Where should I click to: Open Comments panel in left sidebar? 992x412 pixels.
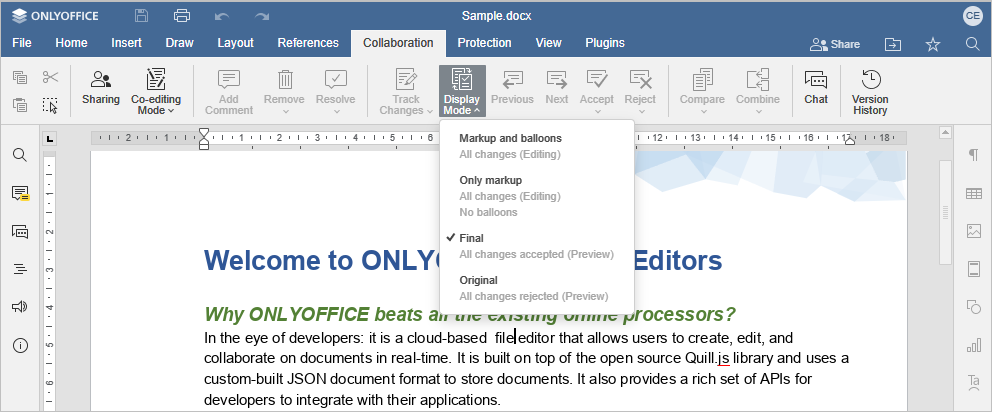20,194
